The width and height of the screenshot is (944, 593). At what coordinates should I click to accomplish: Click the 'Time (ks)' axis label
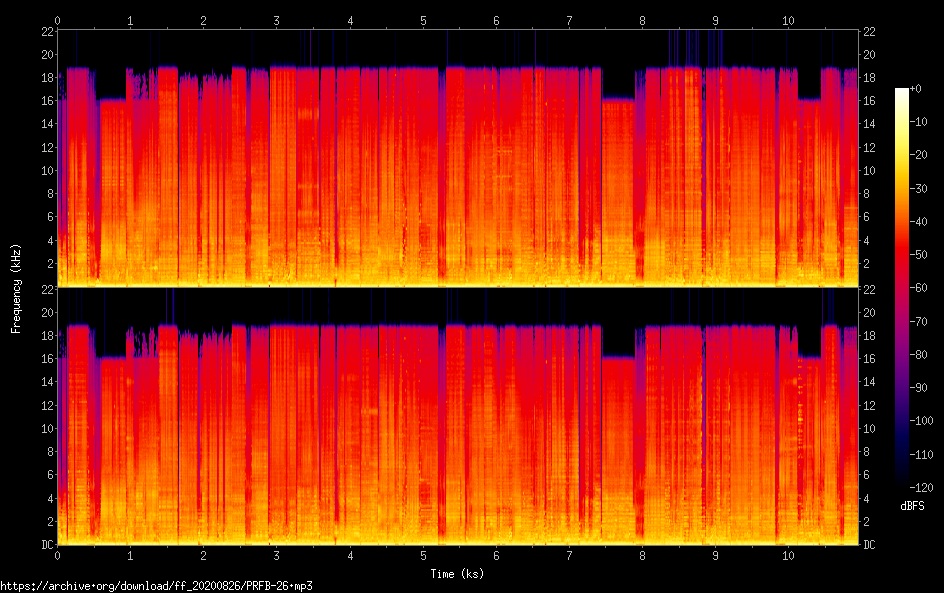pos(457,574)
